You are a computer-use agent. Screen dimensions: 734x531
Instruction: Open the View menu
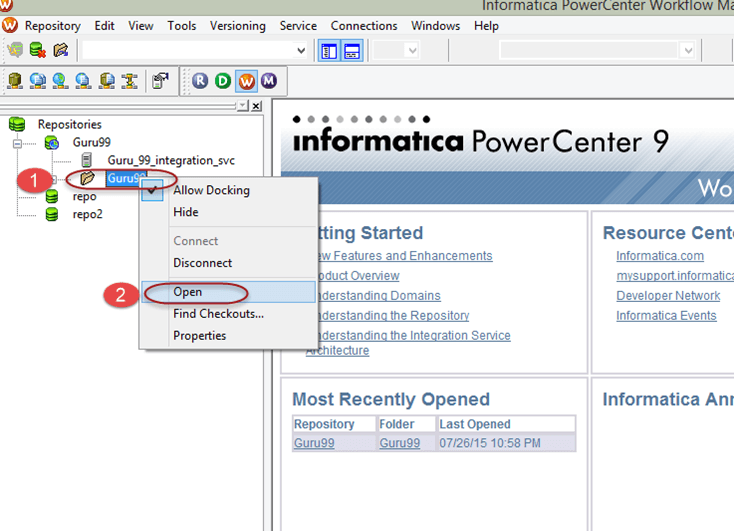click(141, 26)
